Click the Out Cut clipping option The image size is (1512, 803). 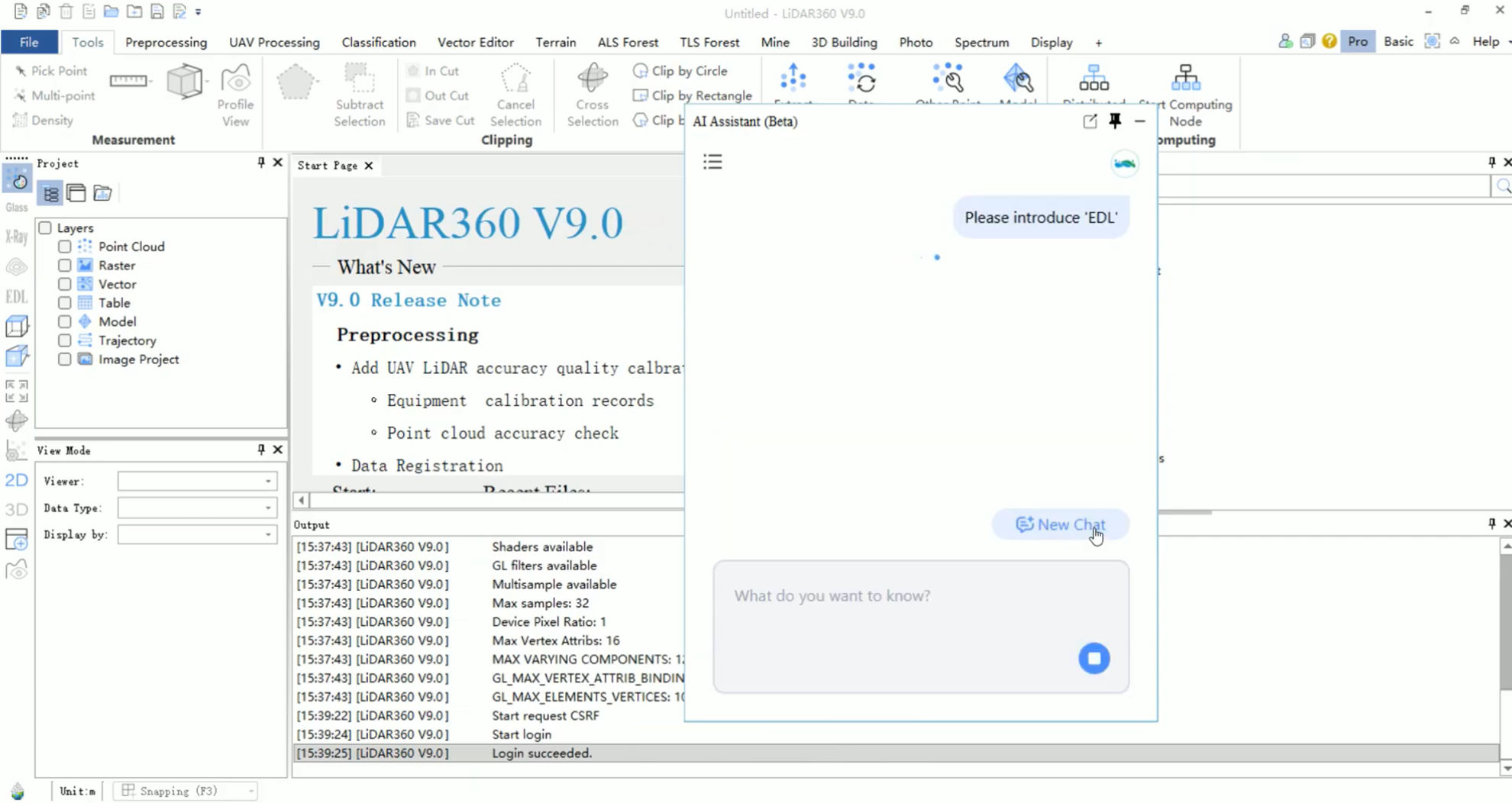coord(438,95)
